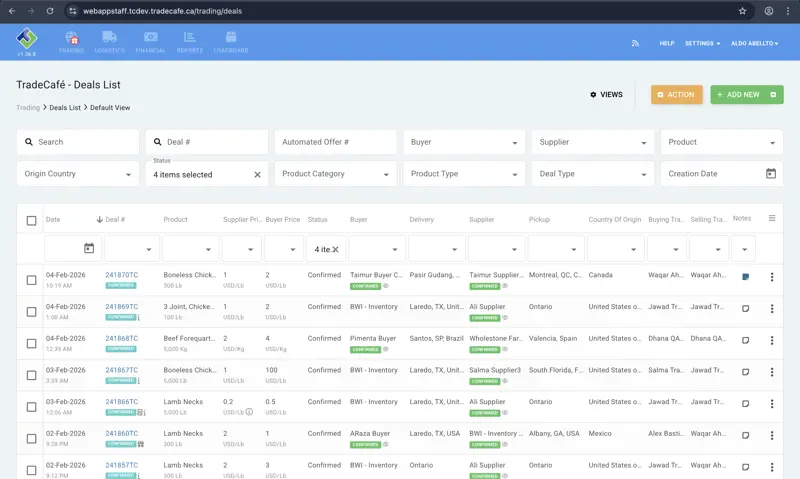Check the box for deal 241867TC
This screenshot has height=479, width=800.
31,375
